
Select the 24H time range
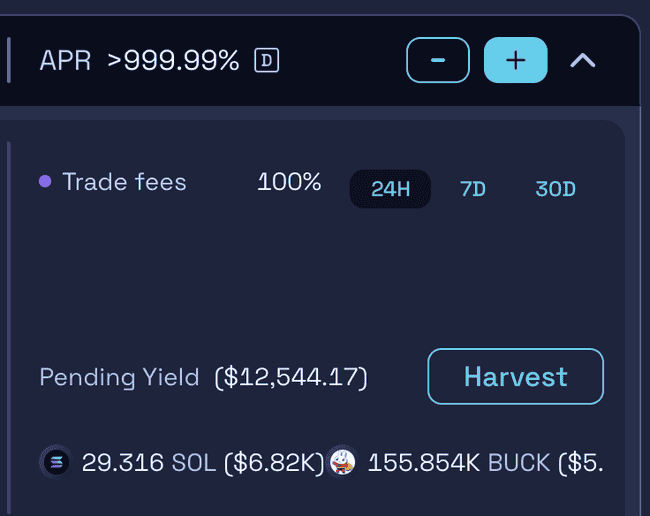coord(390,189)
